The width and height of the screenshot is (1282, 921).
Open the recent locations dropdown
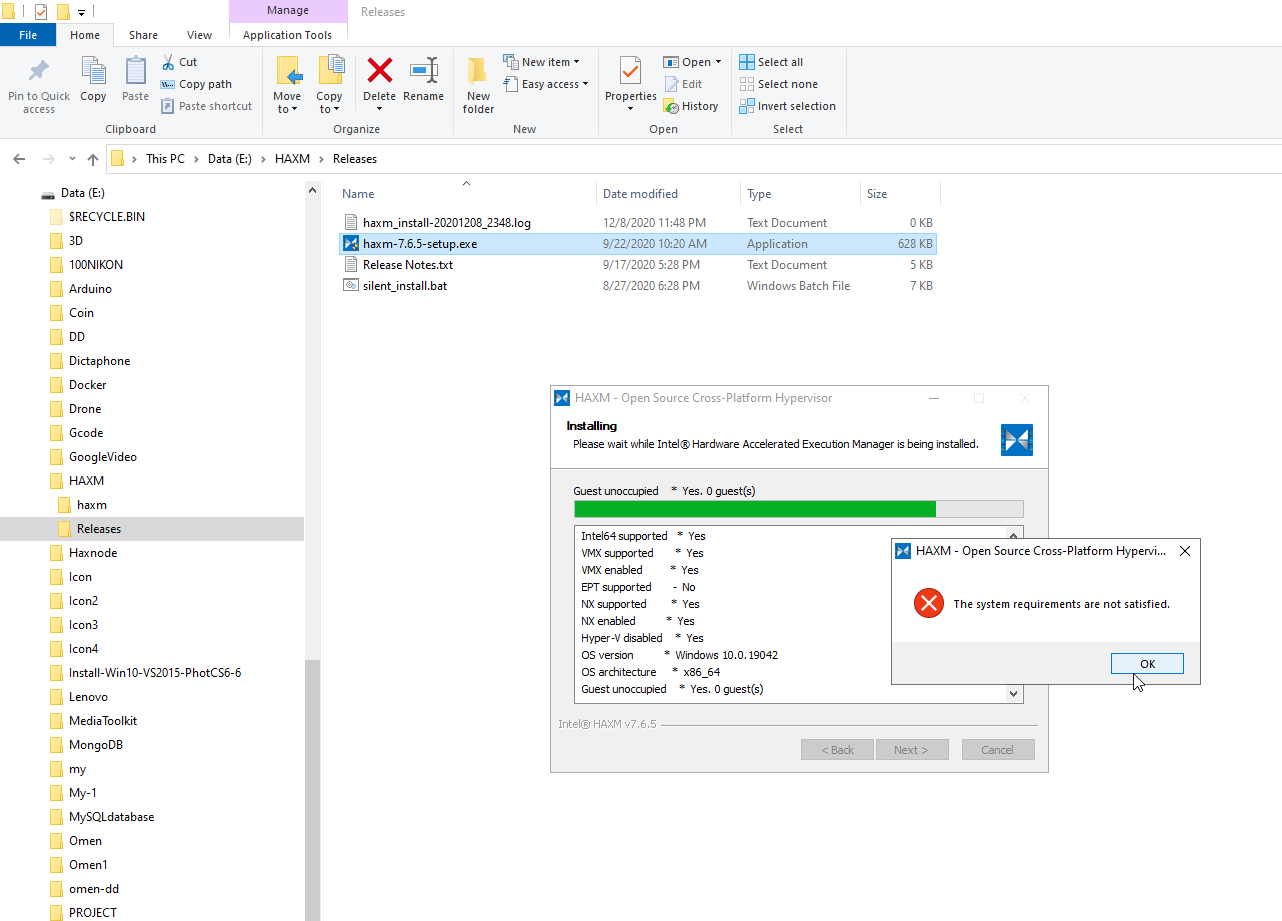72,159
